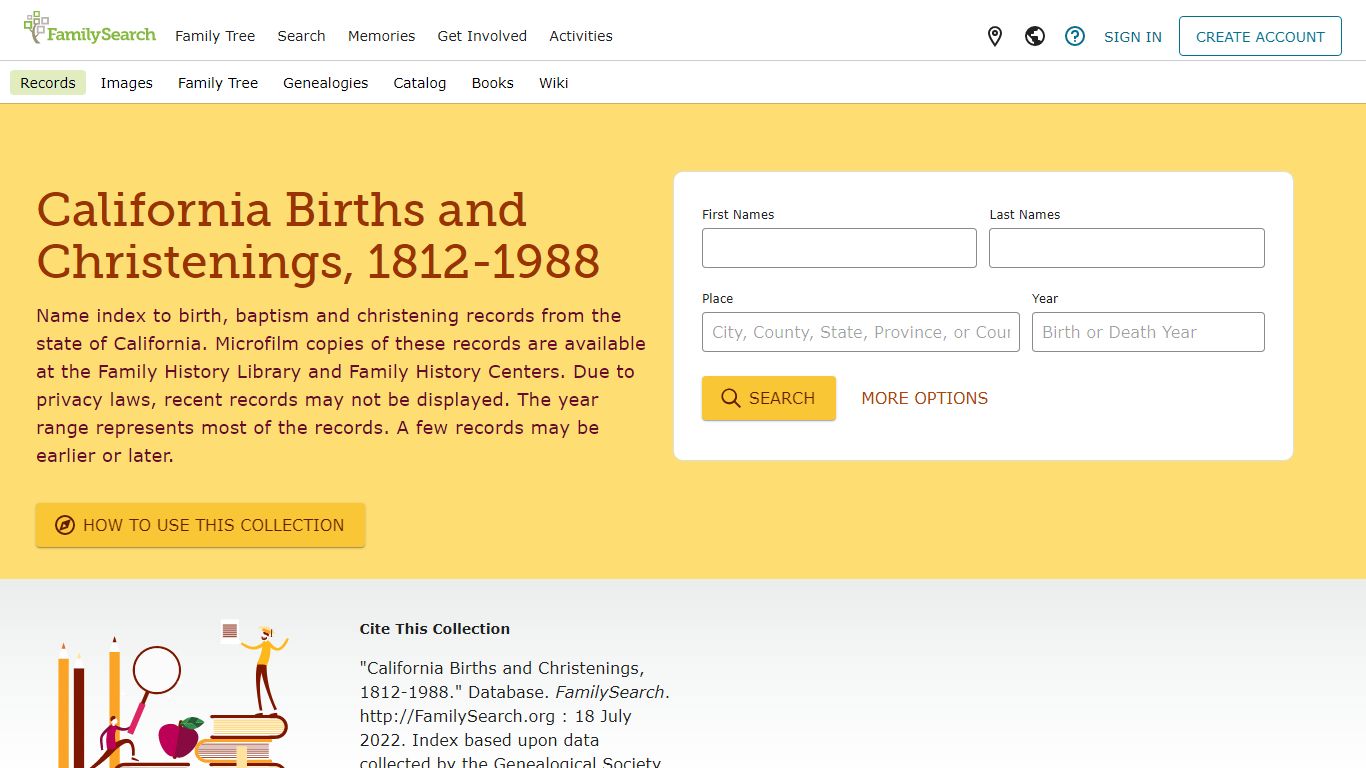Open More Options in the search form

pyautogui.click(x=925, y=398)
